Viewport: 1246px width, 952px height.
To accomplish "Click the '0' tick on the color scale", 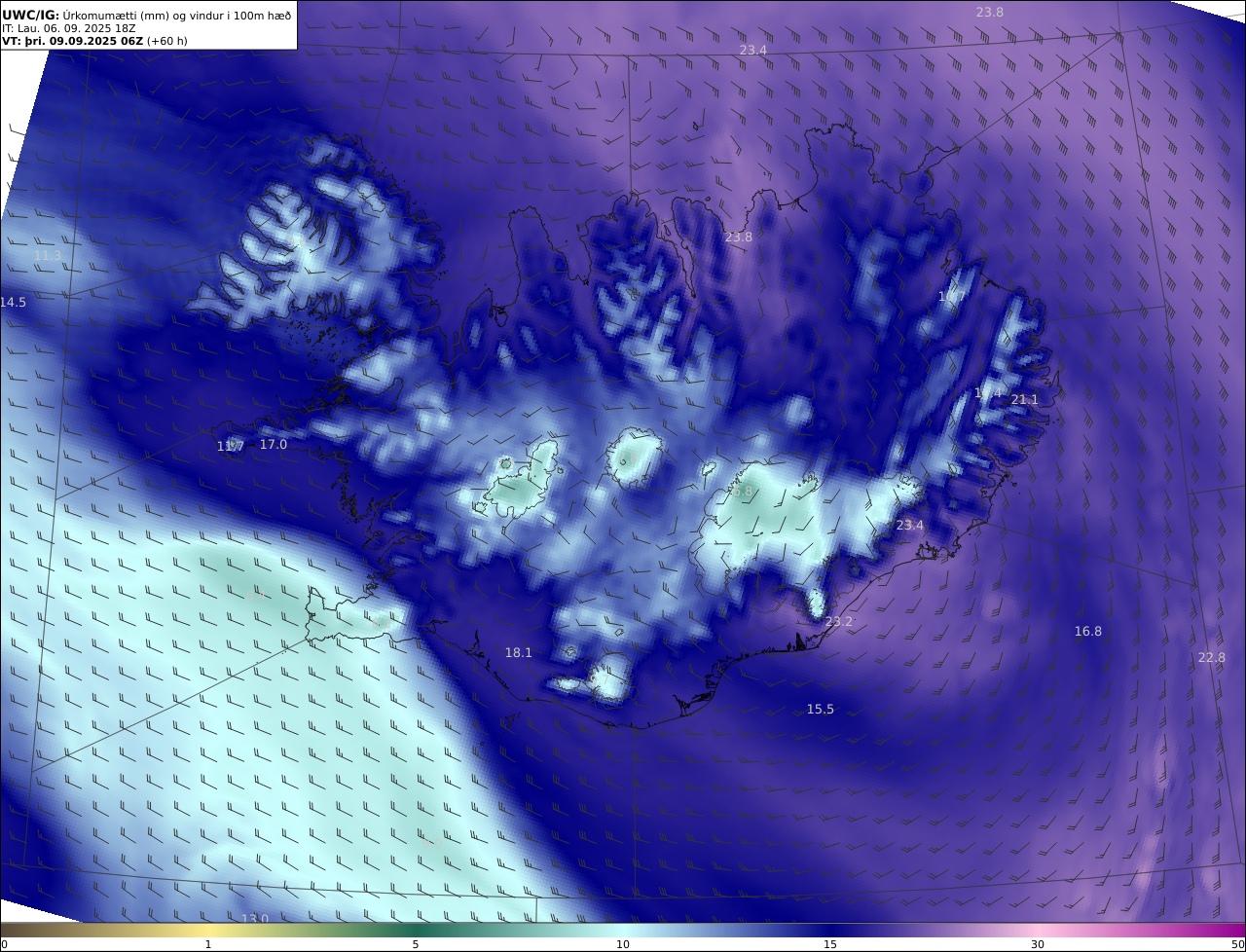I will (x=4, y=944).
